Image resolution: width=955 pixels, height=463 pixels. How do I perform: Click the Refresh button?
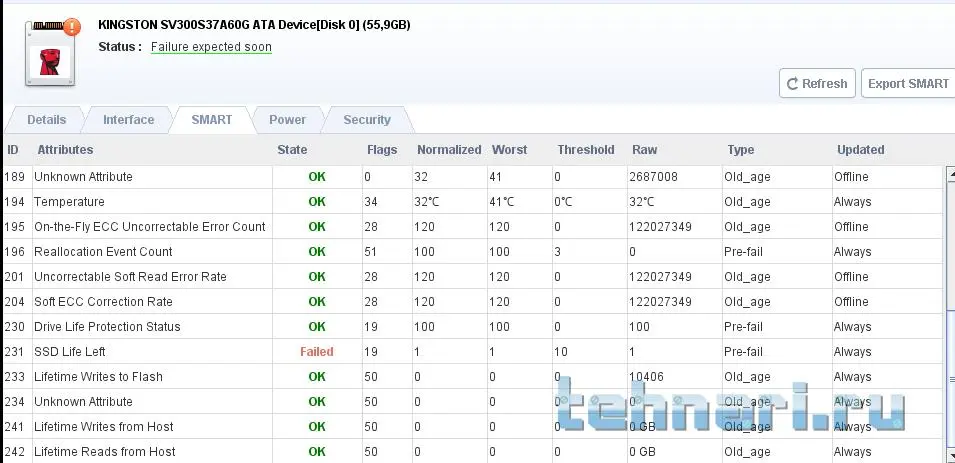coord(817,83)
